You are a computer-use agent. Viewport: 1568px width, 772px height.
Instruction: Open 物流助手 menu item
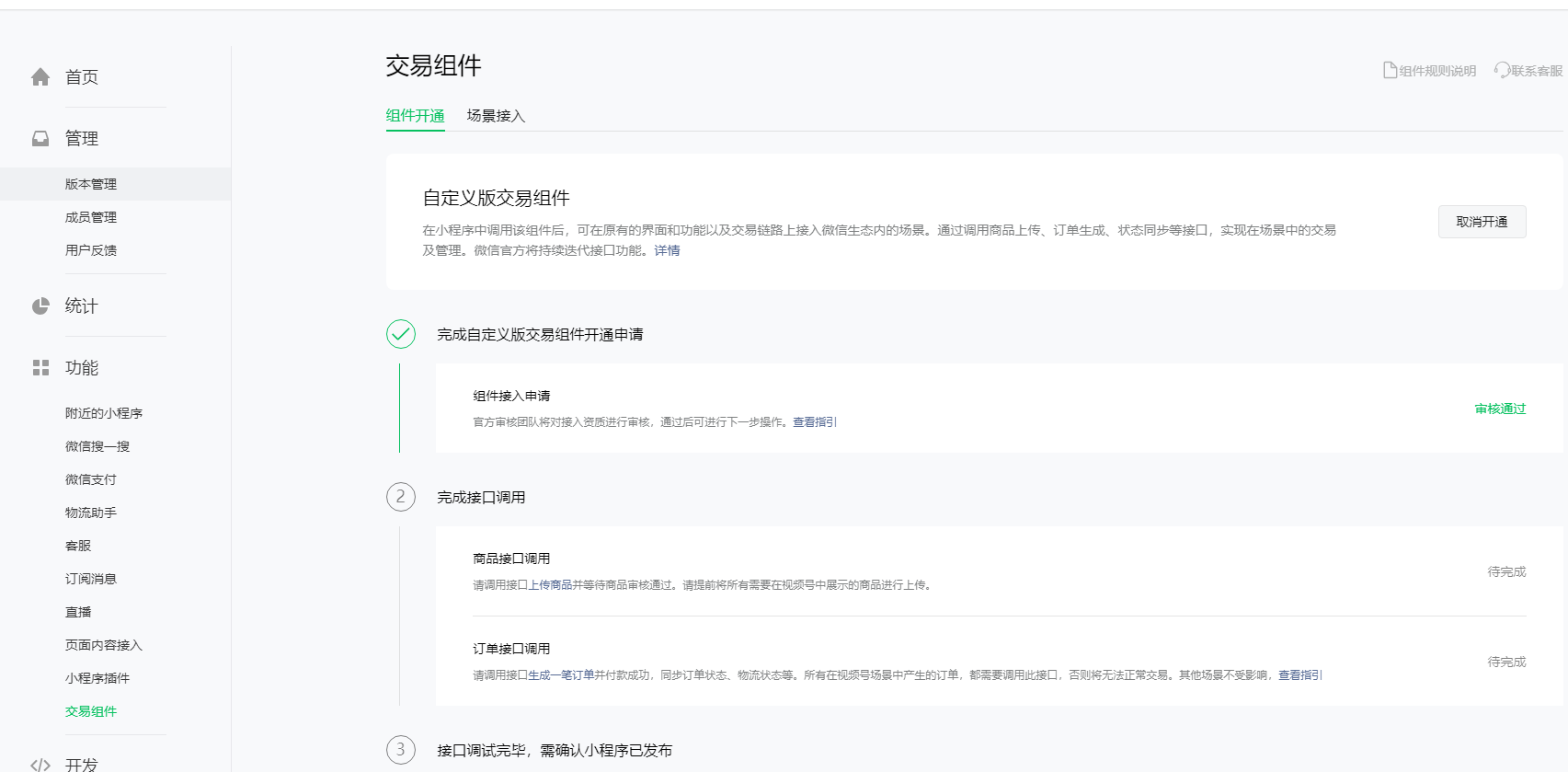pos(91,513)
